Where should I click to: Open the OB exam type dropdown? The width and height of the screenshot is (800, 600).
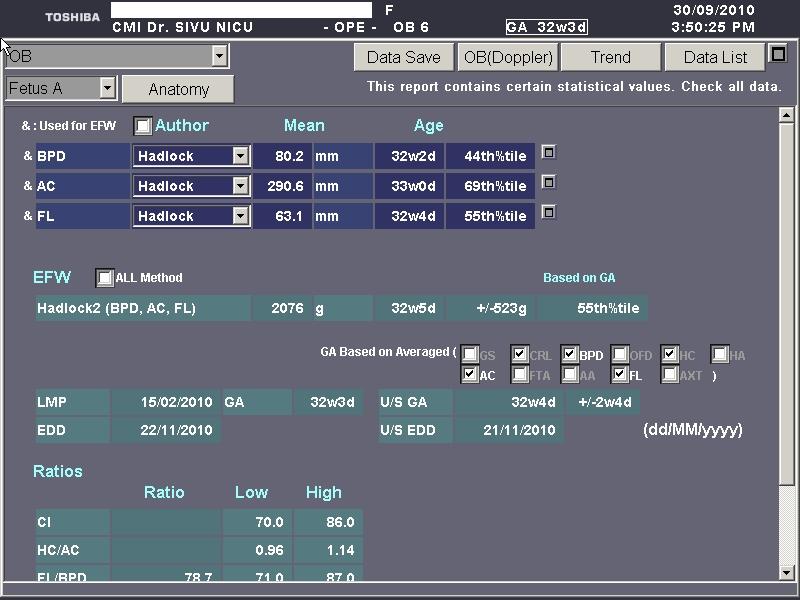pyautogui.click(x=219, y=57)
